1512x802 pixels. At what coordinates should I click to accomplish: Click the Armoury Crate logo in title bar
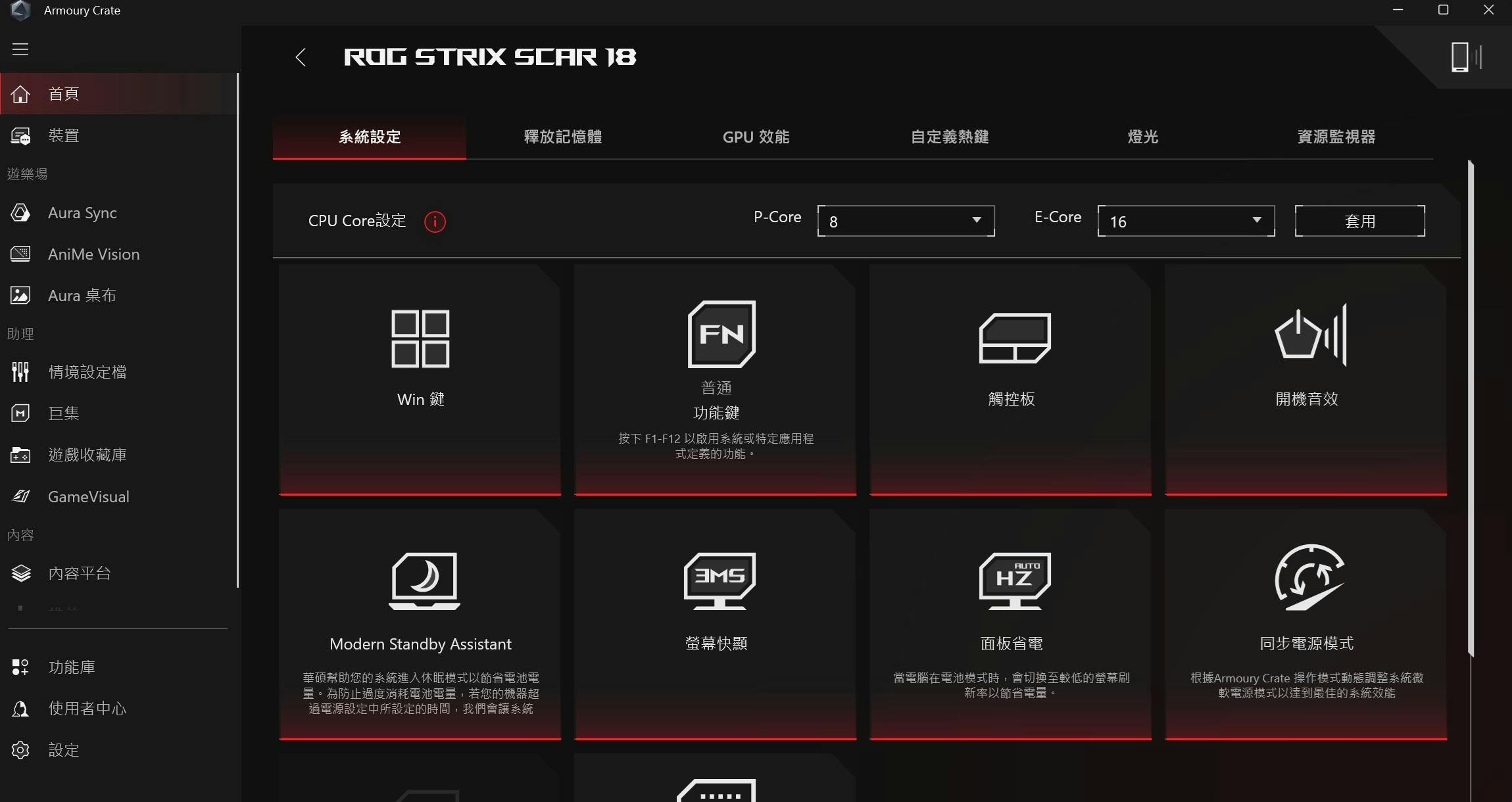(x=20, y=10)
